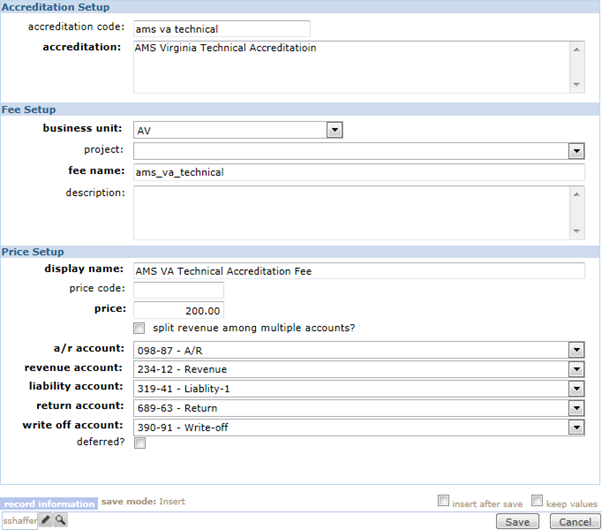Select the record information tab
Screen dimensions: 602x530
(x=49, y=503)
